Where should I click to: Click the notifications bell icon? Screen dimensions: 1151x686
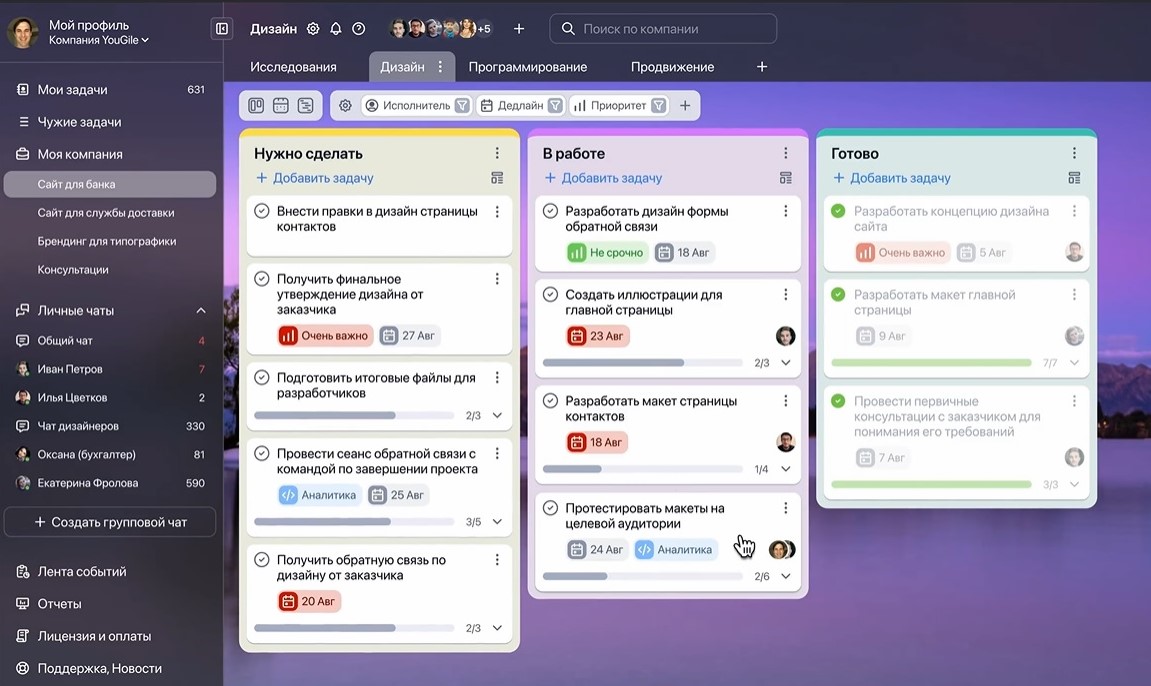coord(336,29)
